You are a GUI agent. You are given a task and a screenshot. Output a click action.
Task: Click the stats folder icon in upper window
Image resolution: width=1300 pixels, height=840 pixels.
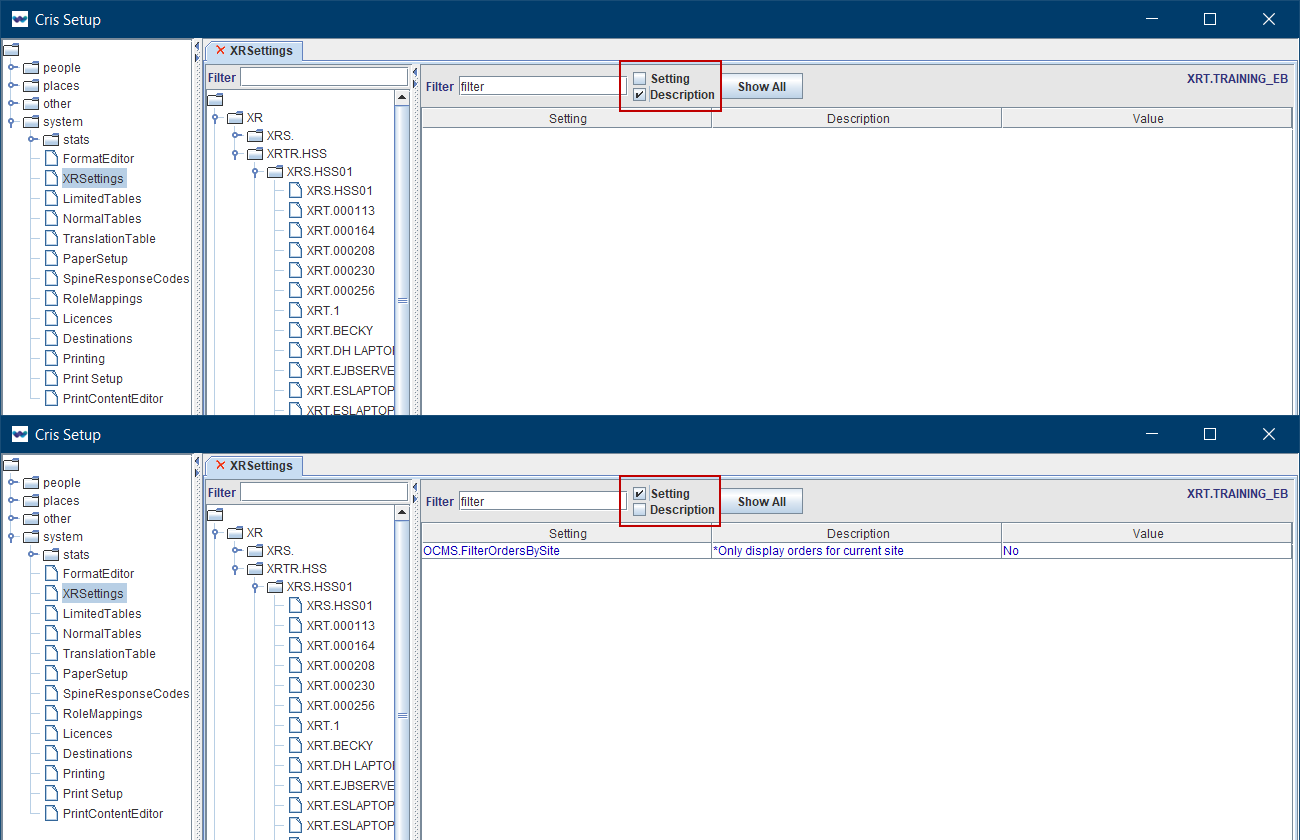(x=51, y=140)
